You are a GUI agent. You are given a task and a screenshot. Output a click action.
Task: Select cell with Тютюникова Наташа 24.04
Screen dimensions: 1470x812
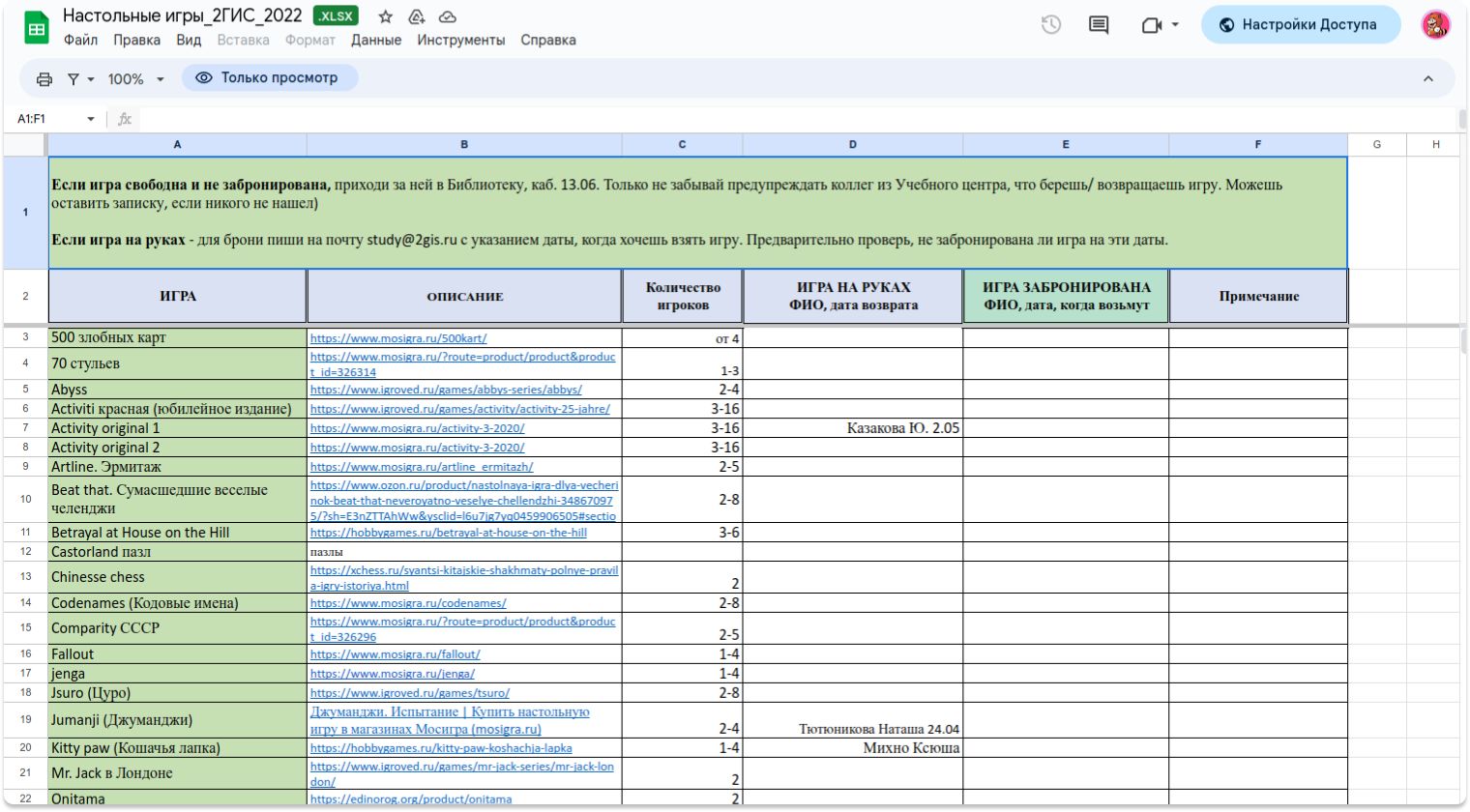pos(853,720)
